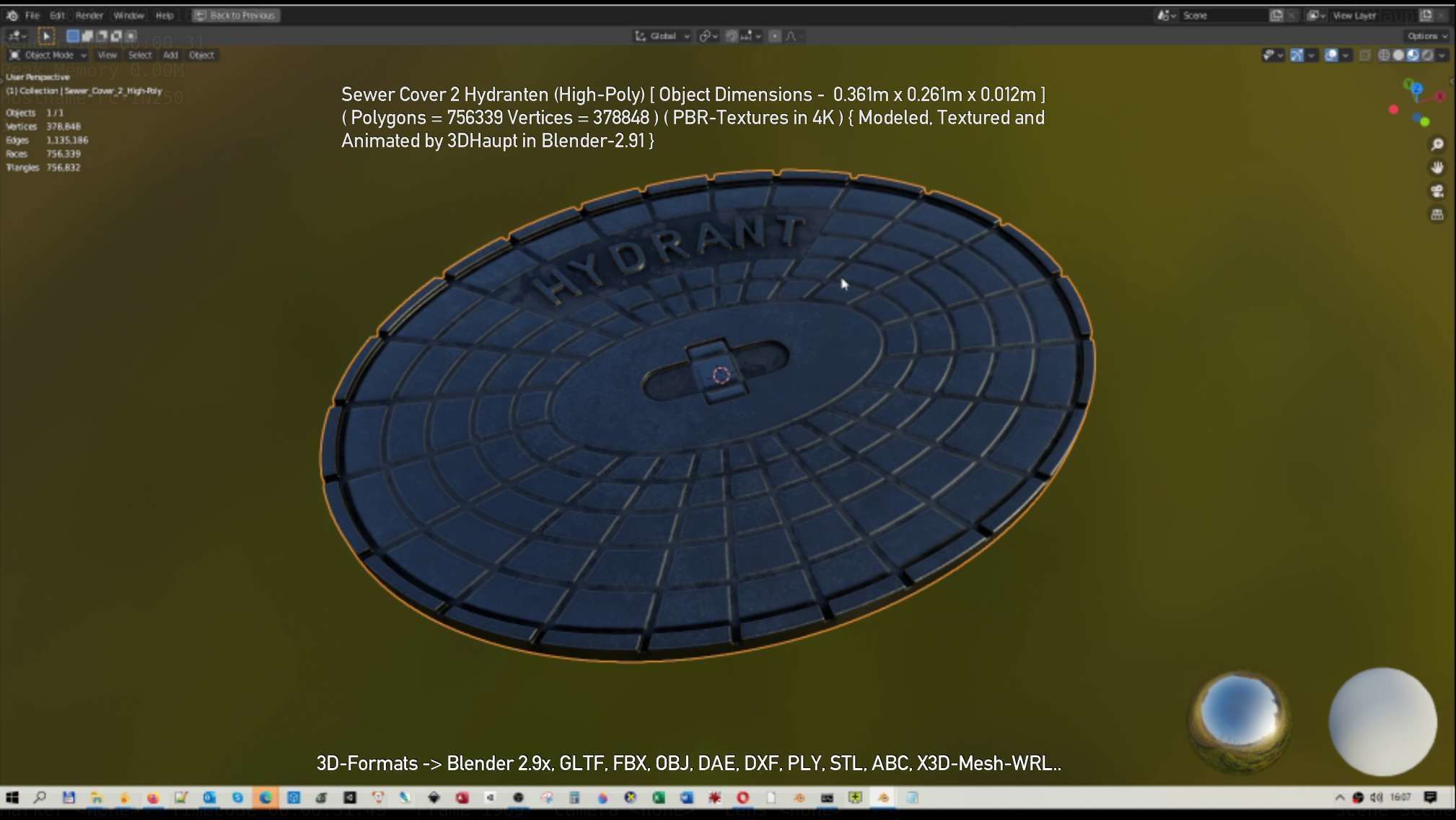Open the editor type dropdown
The width and height of the screenshot is (1456, 820).
tap(17, 36)
